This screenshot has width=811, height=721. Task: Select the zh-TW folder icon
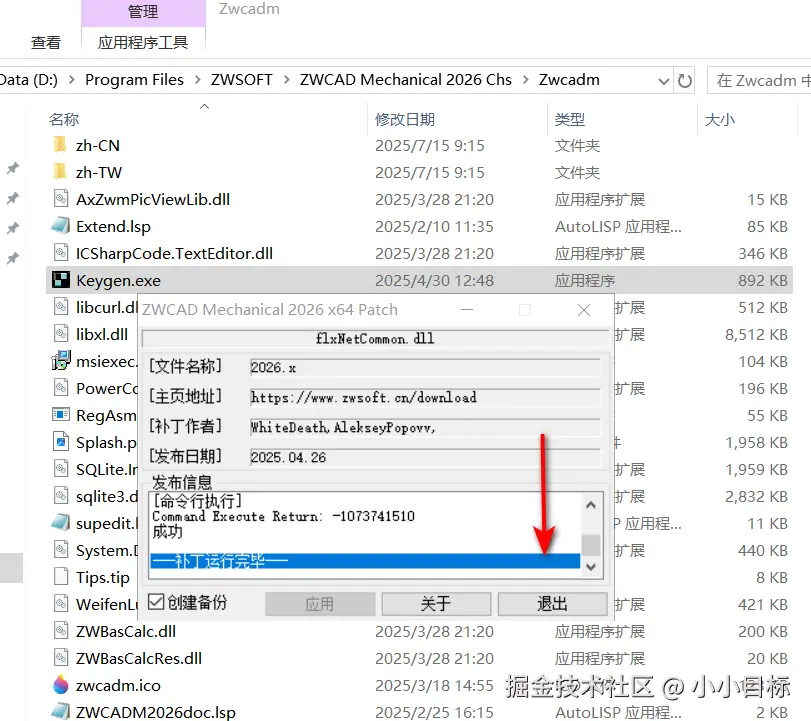coord(60,172)
